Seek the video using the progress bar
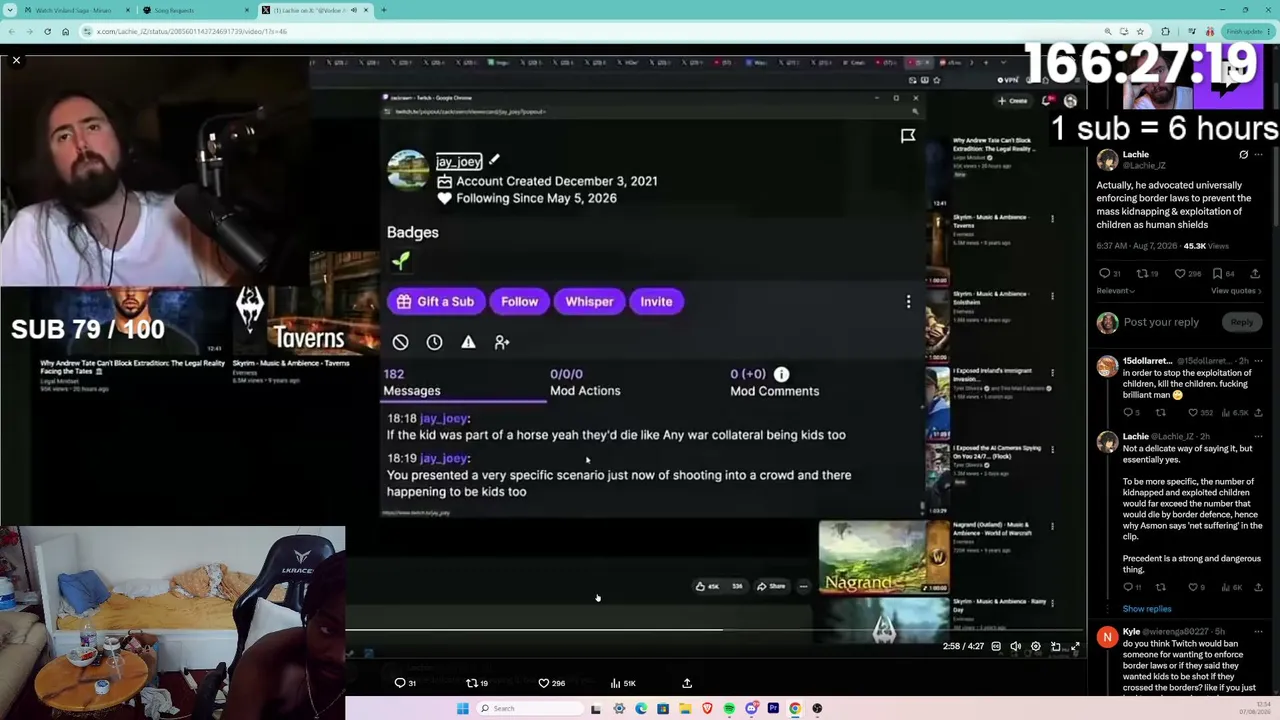The height and width of the screenshot is (720, 1280). 715,630
